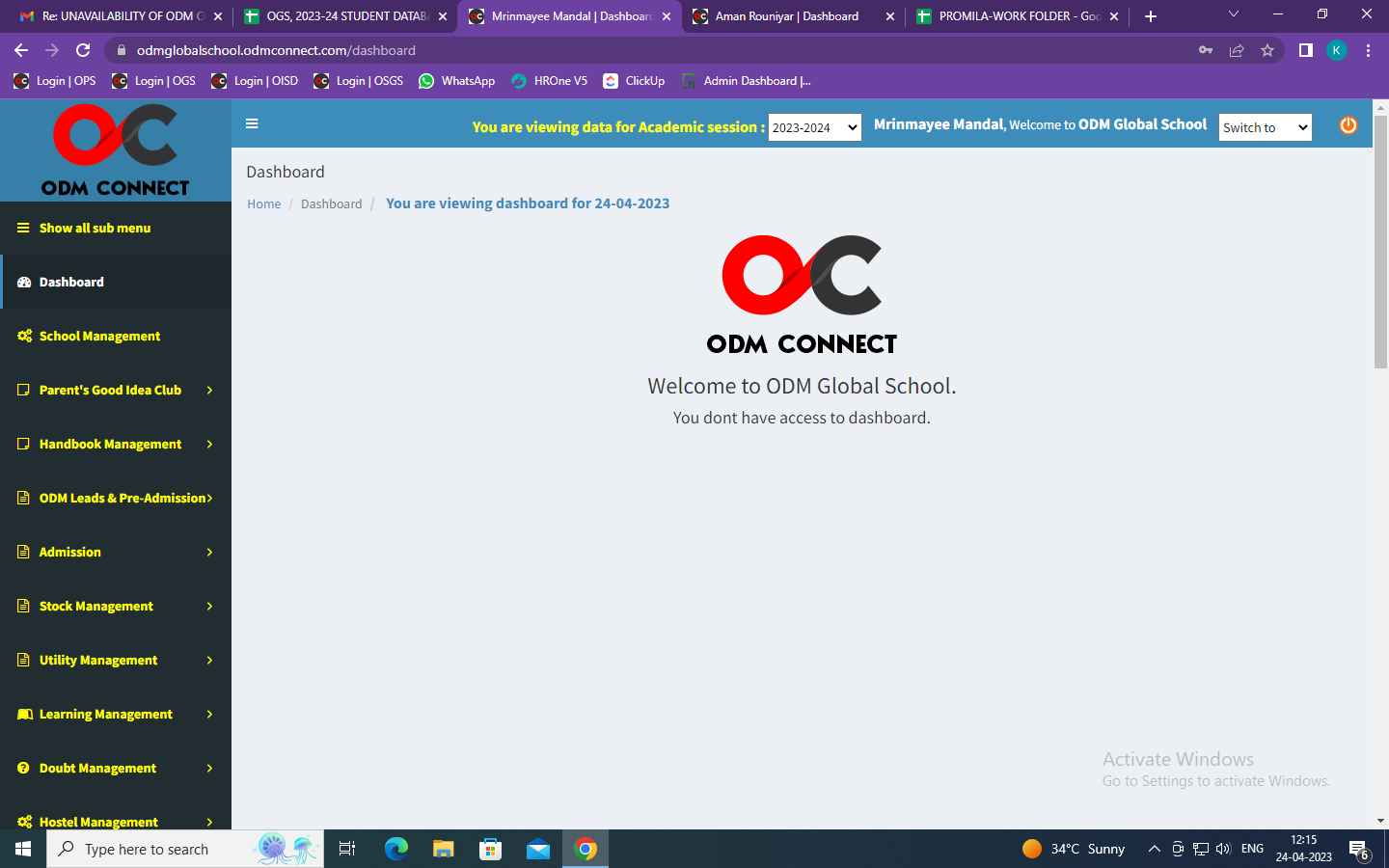Click the Home breadcrumb link

[x=263, y=204]
